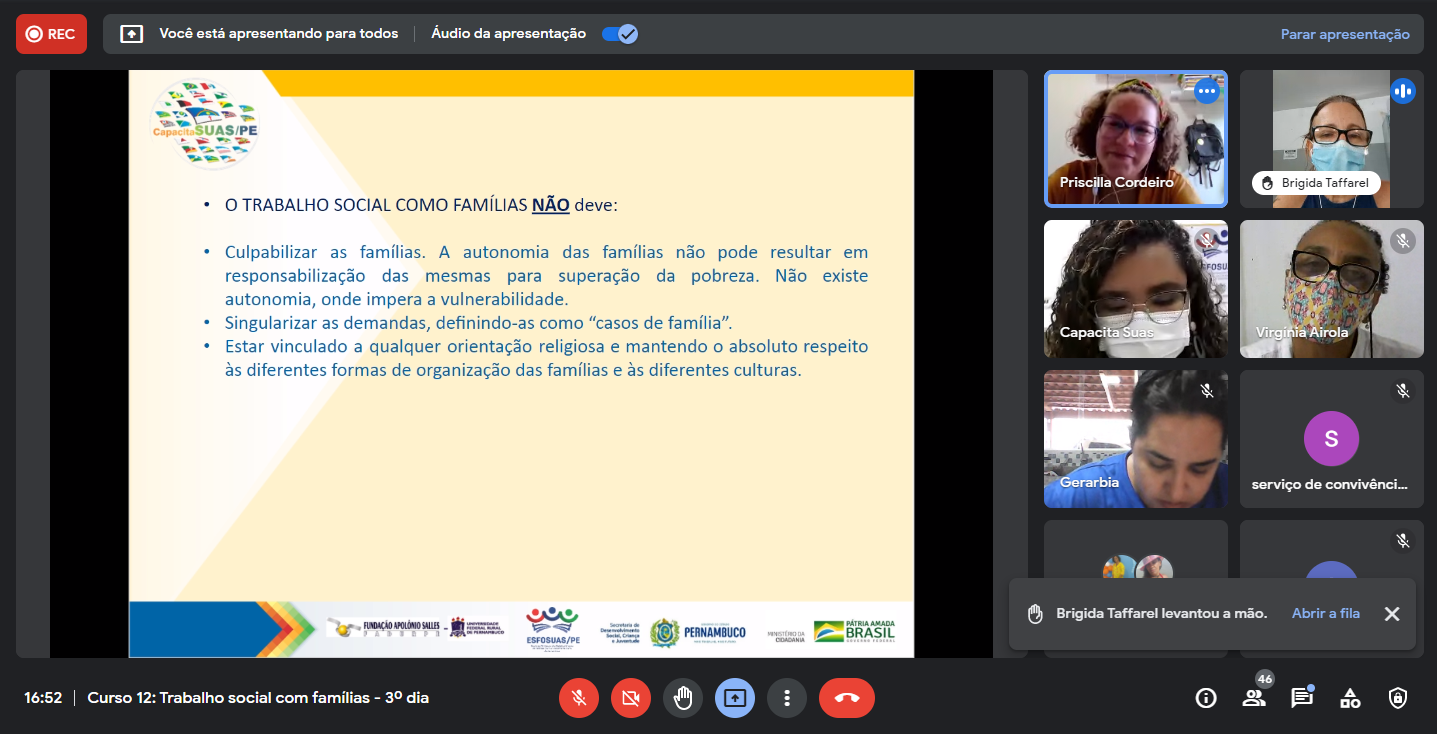Dismiss the raised hand notification

1391,614
